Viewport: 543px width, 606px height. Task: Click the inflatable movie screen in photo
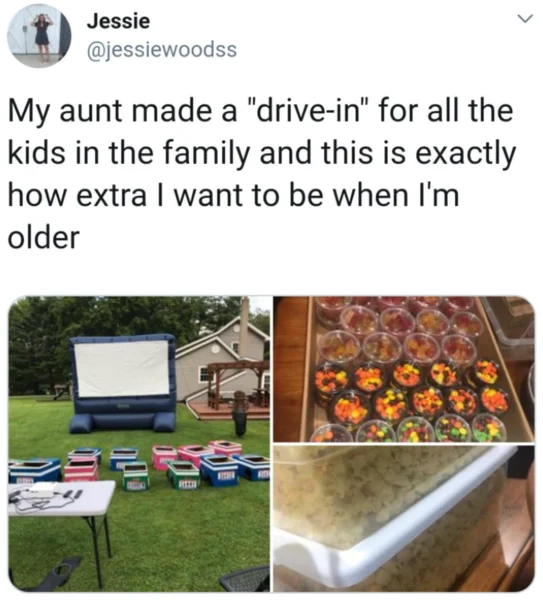click(123, 383)
